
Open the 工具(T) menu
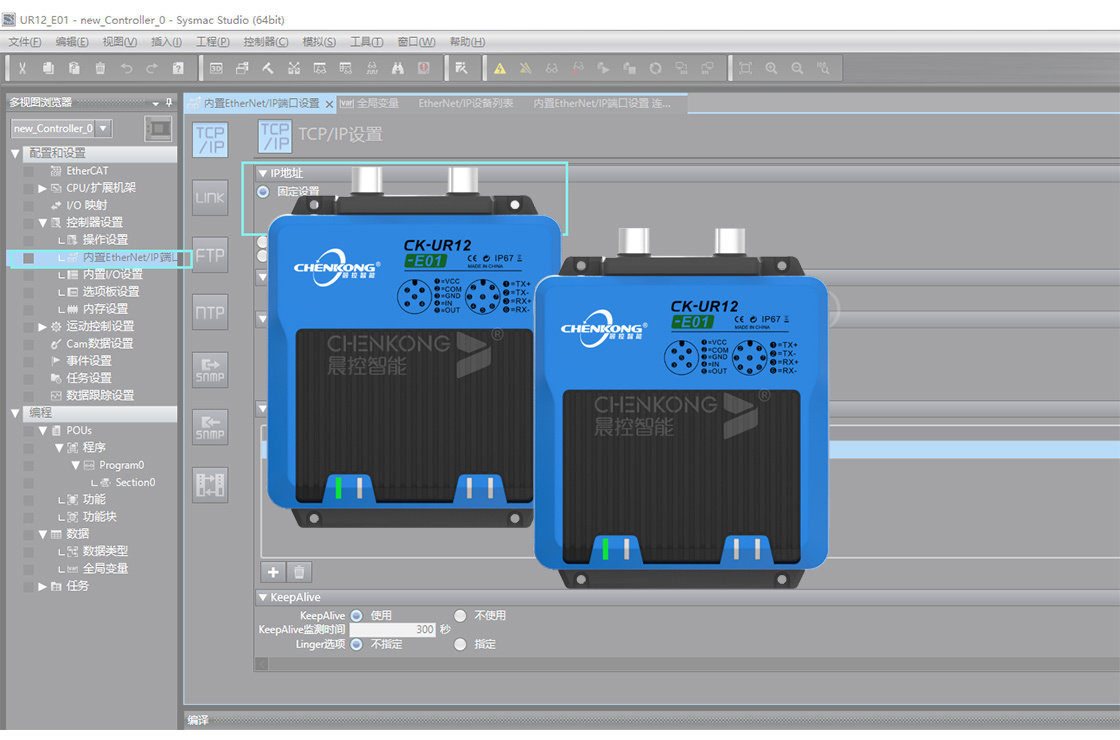tap(366, 42)
